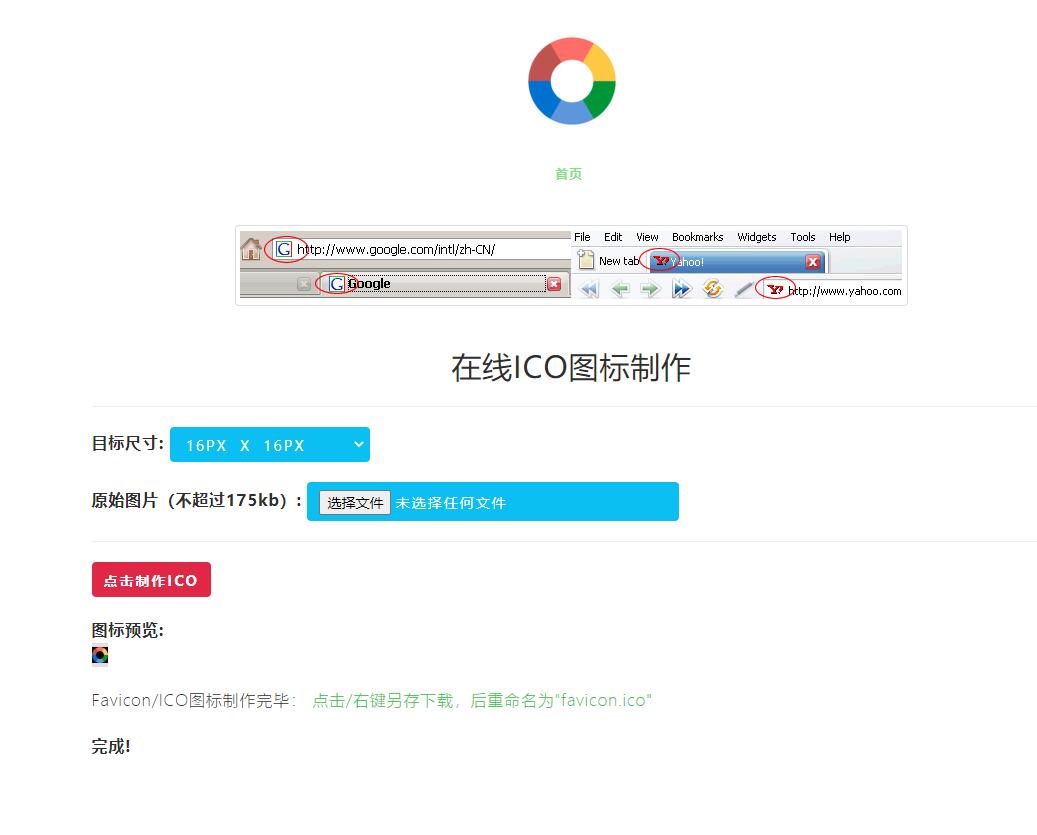Click the generated ICO preview thumbnail
The height and width of the screenshot is (835, 1037).
(100, 655)
